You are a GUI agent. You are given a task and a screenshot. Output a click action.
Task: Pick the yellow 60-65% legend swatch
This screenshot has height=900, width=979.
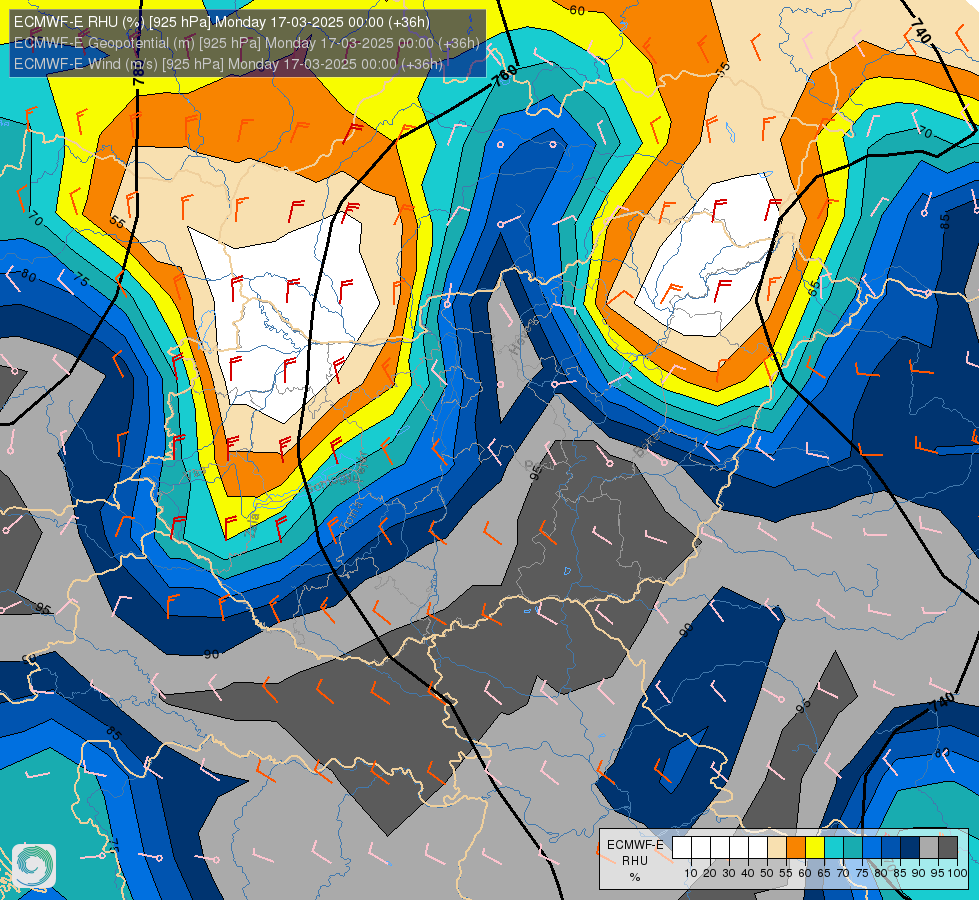coord(815,848)
